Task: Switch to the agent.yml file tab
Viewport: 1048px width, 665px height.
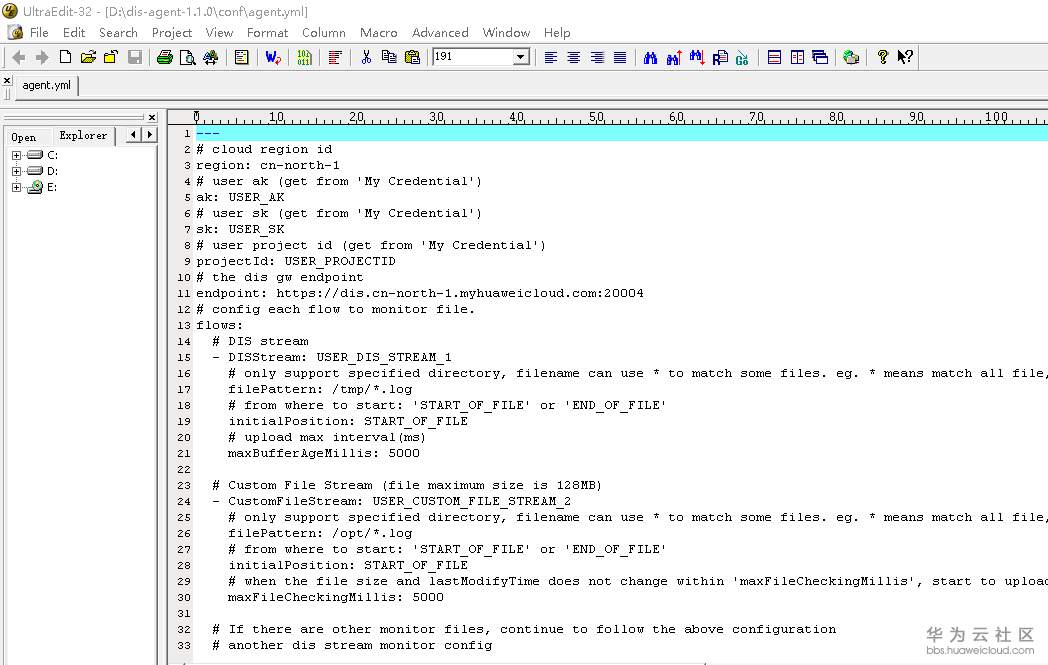Action: coord(46,86)
